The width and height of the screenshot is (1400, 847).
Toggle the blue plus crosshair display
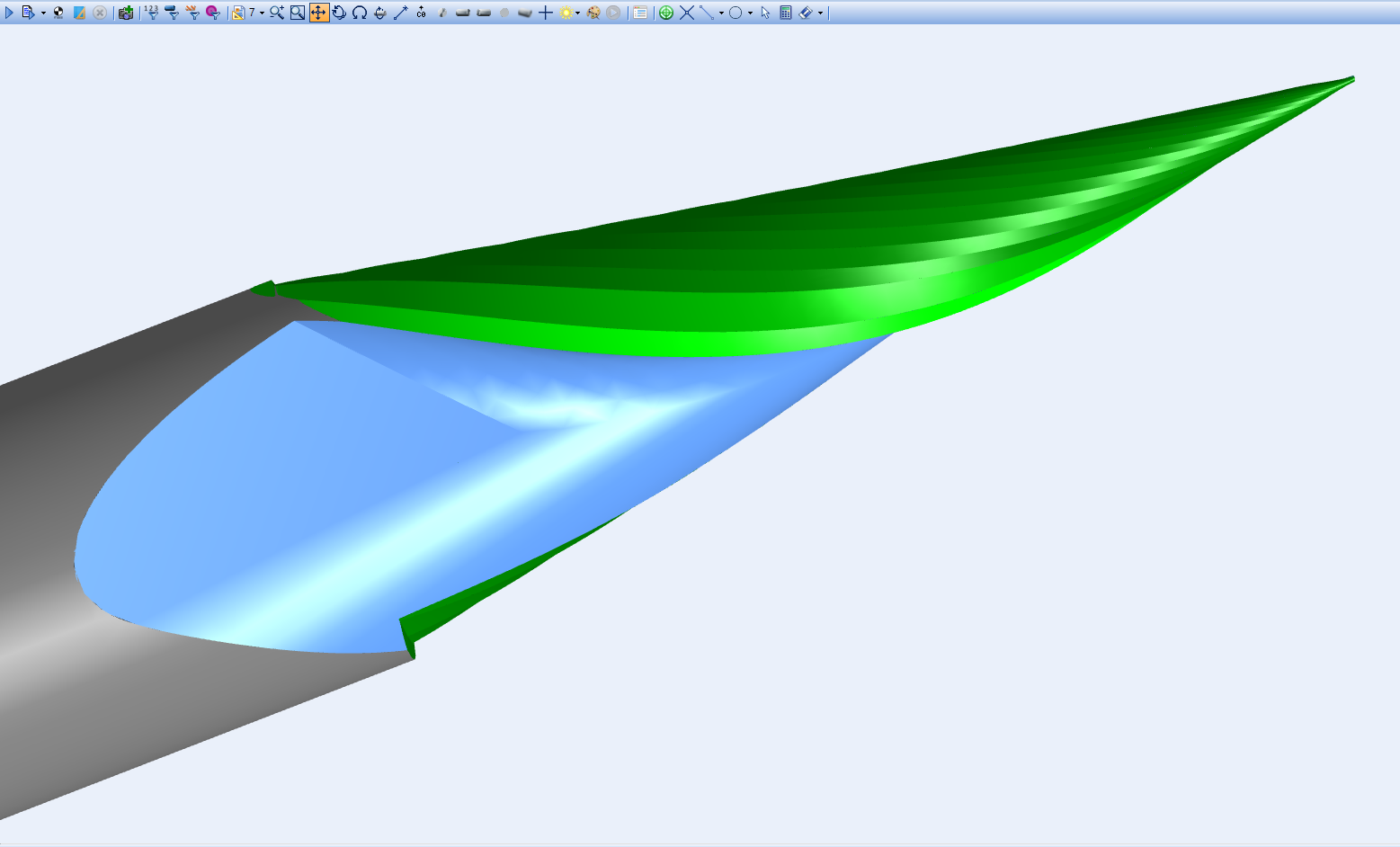pos(546,13)
